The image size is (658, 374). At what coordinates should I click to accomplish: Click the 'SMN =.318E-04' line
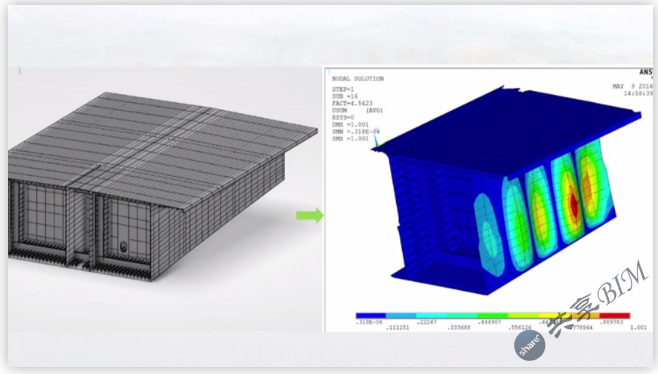(356, 132)
